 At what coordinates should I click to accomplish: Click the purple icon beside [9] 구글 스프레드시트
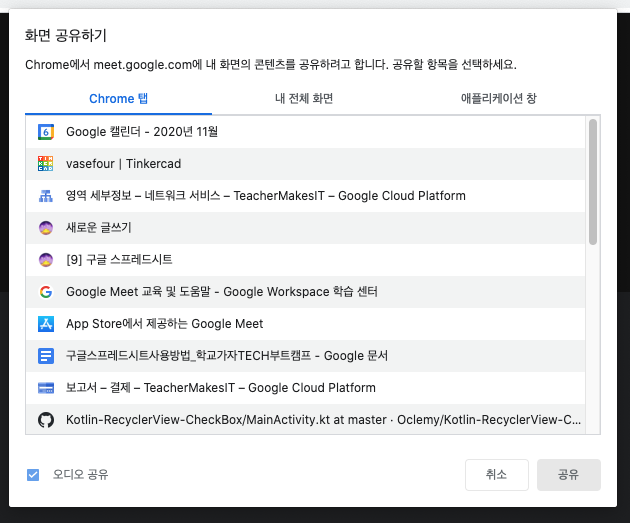[x=46, y=260]
